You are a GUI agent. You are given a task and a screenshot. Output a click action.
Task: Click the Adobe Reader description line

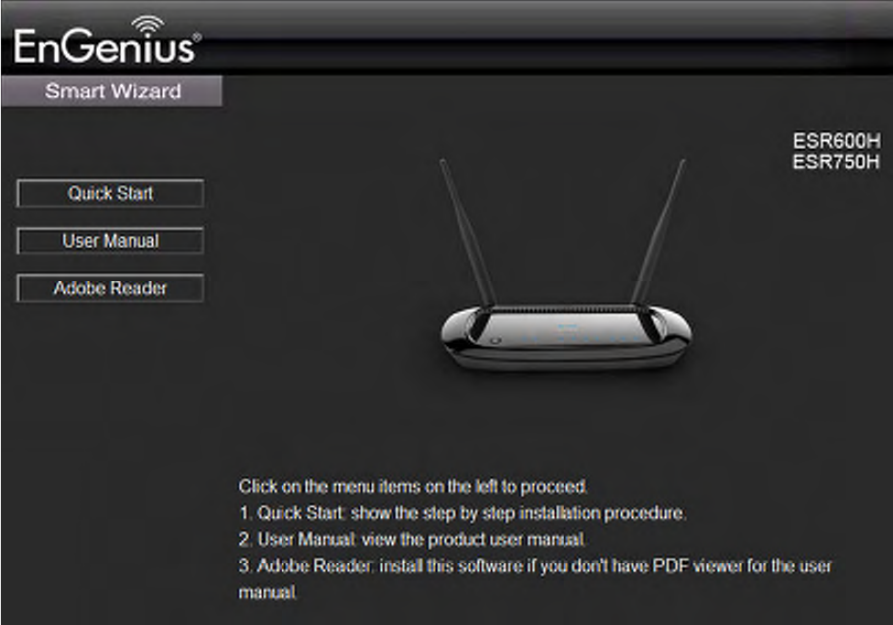pos(535,578)
